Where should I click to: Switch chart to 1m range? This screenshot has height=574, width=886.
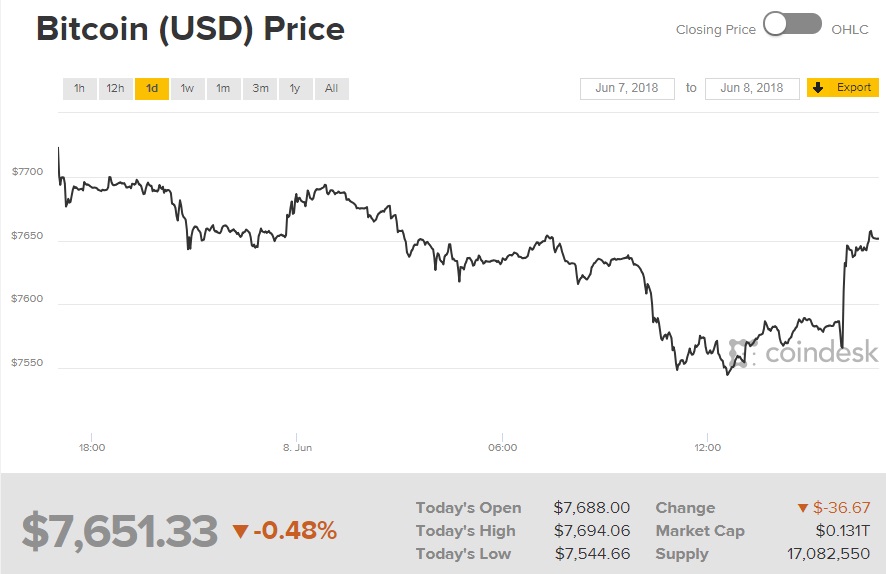click(x=223, y=88)
